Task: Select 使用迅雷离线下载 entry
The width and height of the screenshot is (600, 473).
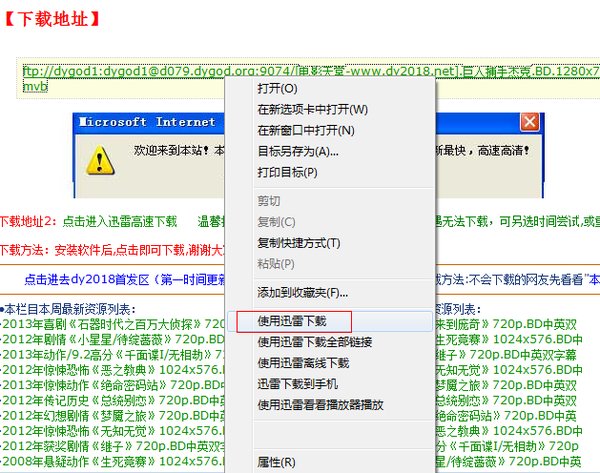Action: click(x=303, y=363)
